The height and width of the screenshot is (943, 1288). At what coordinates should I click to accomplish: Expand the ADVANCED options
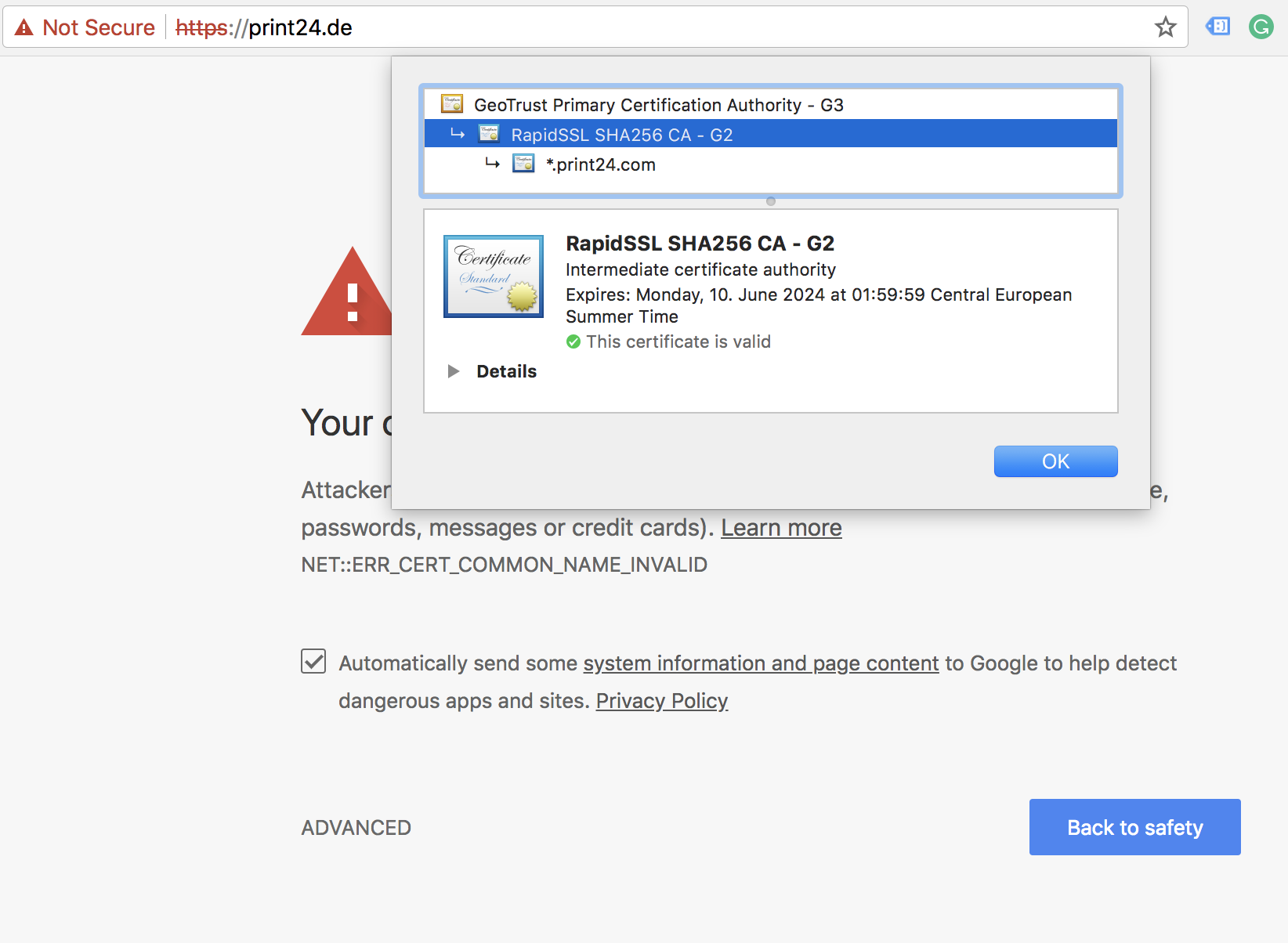(x=356, y=828)
